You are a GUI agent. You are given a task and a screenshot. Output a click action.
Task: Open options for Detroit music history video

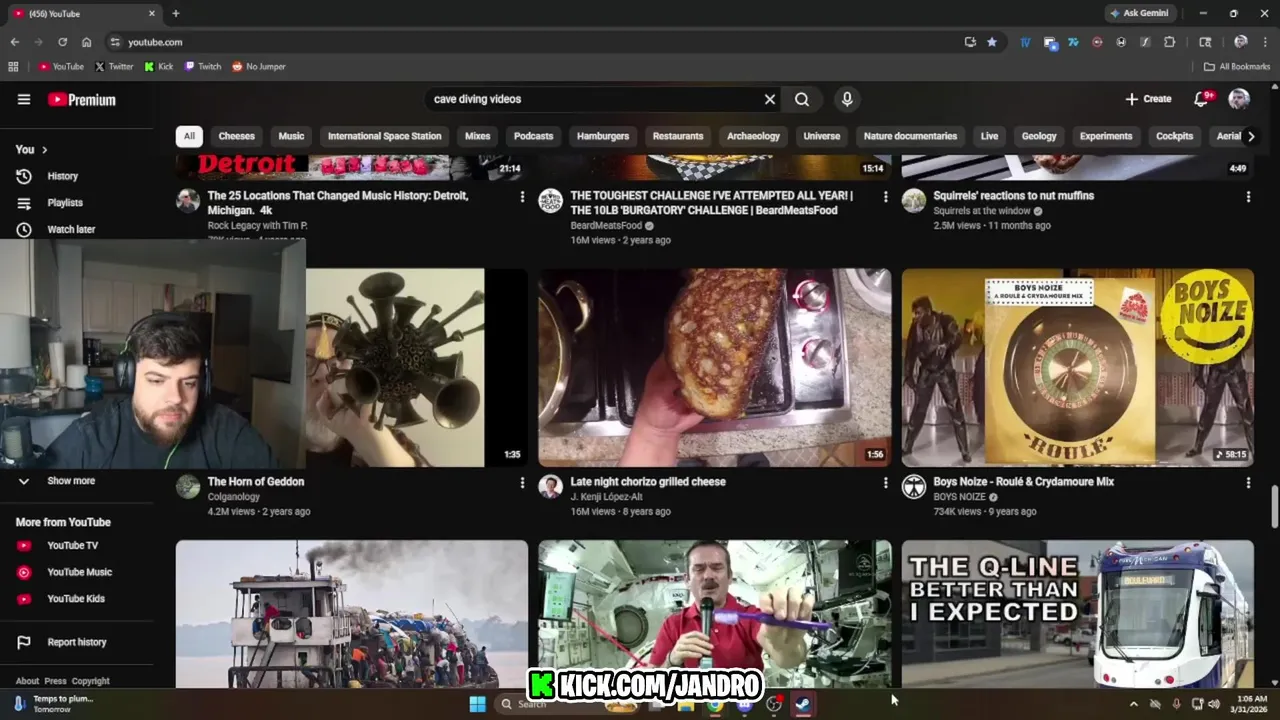522,197
